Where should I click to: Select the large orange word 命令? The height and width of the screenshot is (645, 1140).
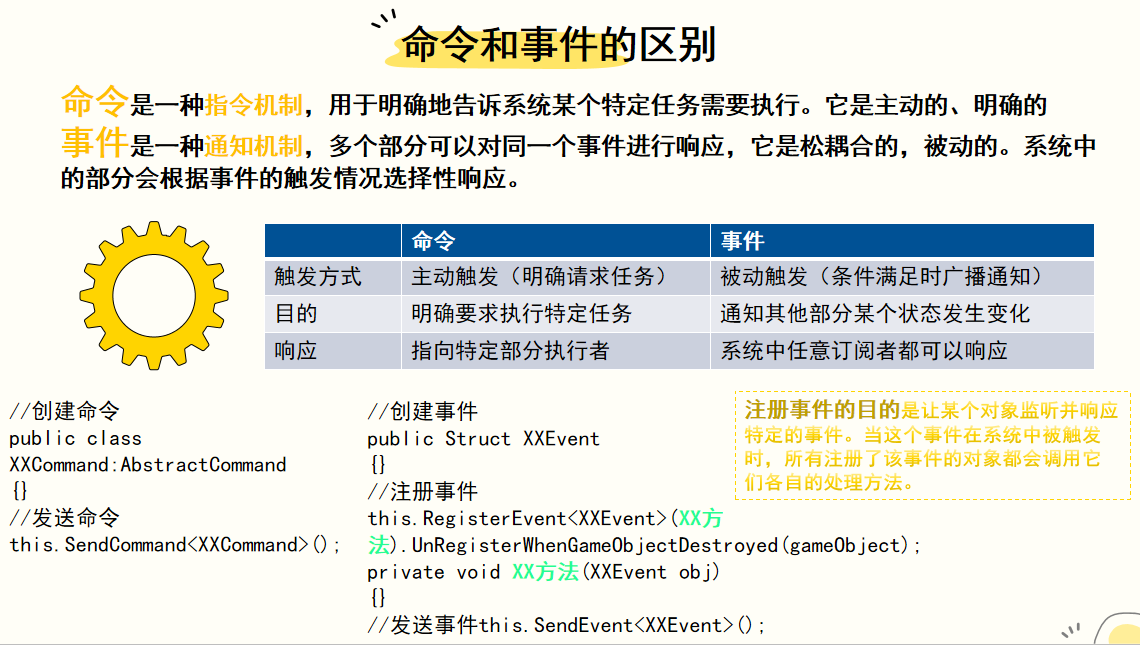pos(95,101)
